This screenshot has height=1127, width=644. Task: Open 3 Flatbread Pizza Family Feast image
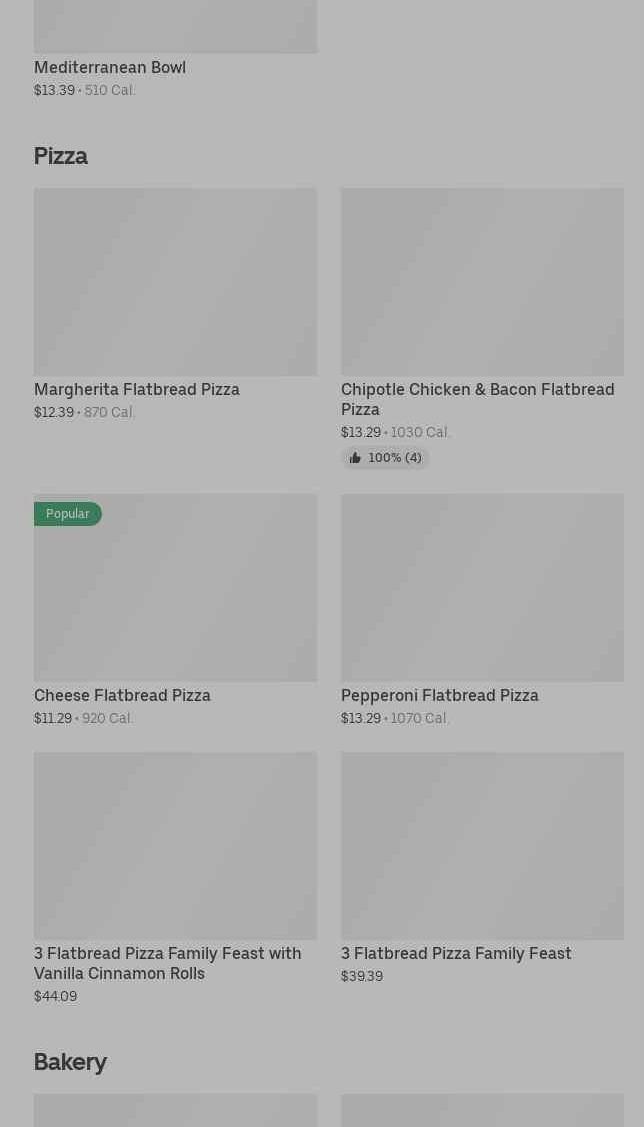482,846
